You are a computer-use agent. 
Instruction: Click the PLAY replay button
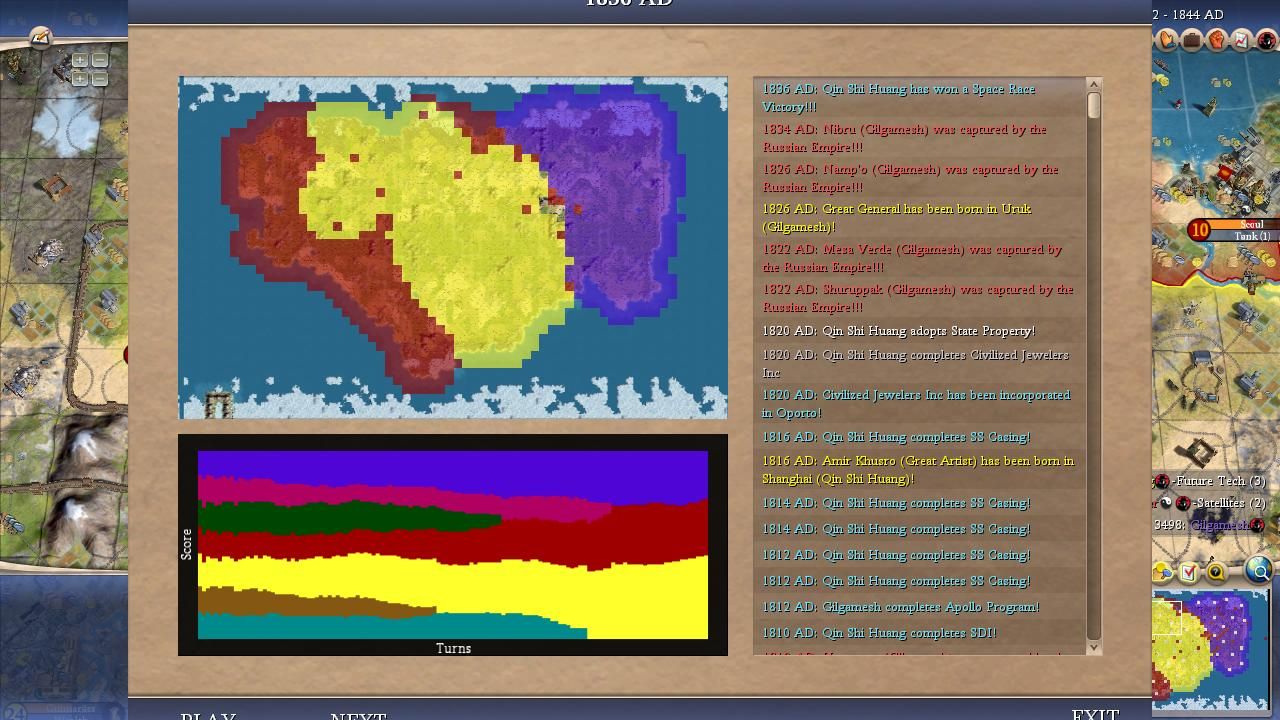coord(208,715)
